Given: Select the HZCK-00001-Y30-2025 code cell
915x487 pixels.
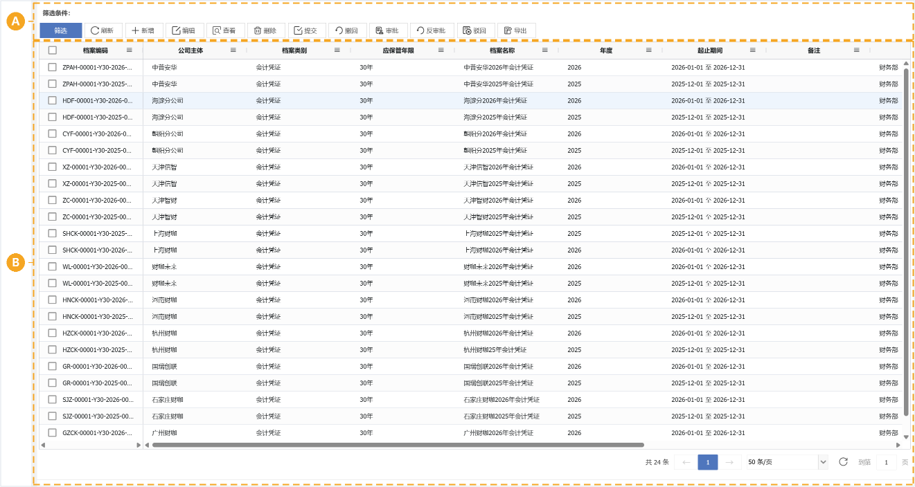Looking at the screenshot, I should 97,350.
